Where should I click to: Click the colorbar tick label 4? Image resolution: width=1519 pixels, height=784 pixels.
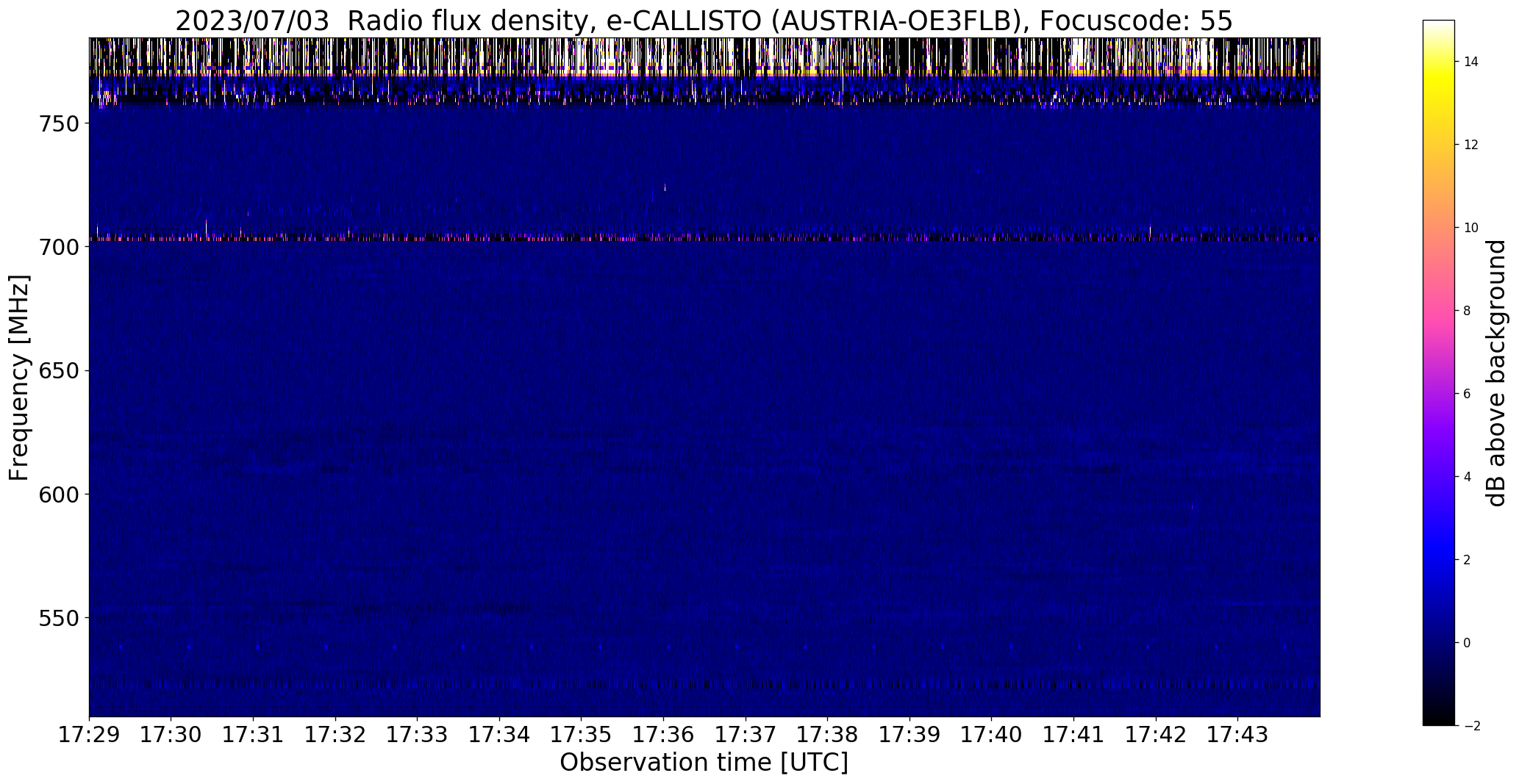[1467, 477]
